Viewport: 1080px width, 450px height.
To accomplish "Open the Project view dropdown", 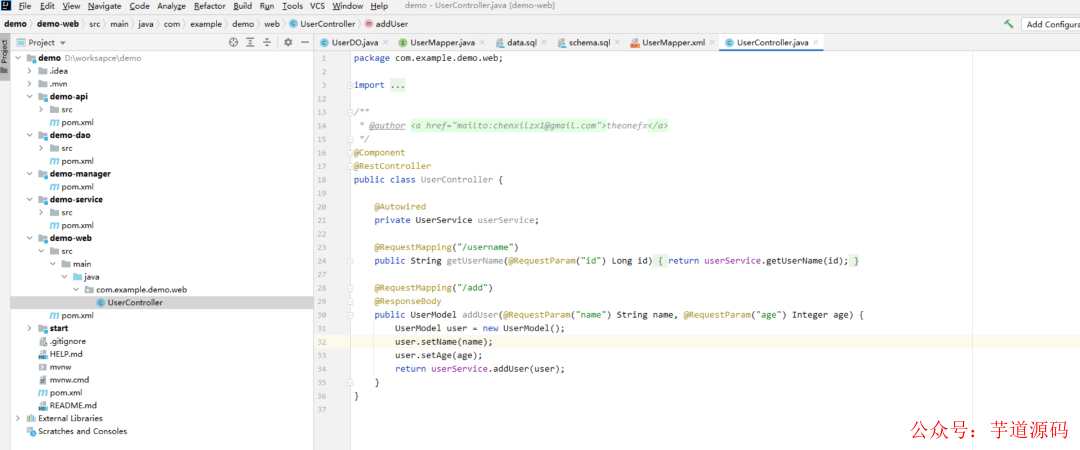I will click(63, 43).
